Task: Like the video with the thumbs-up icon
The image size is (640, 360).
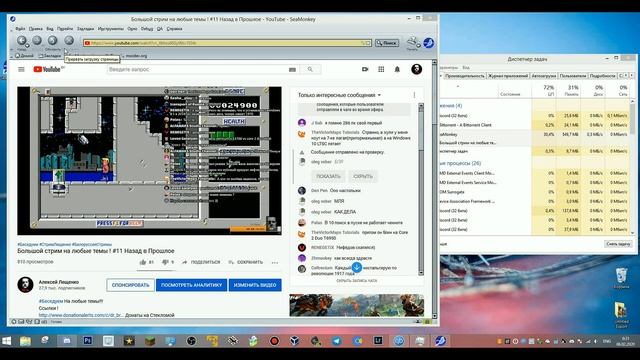Action: coord(143,262)
